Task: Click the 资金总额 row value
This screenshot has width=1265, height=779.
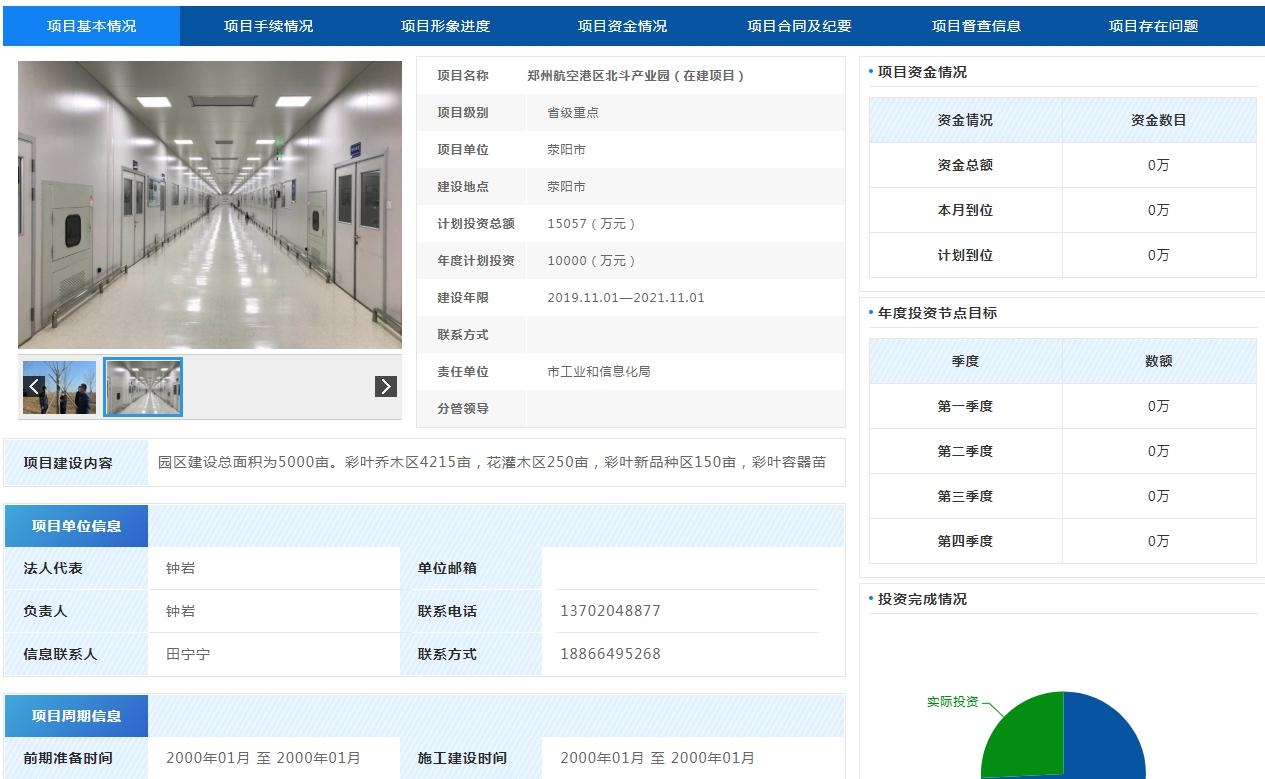Action: [1159, 165]
